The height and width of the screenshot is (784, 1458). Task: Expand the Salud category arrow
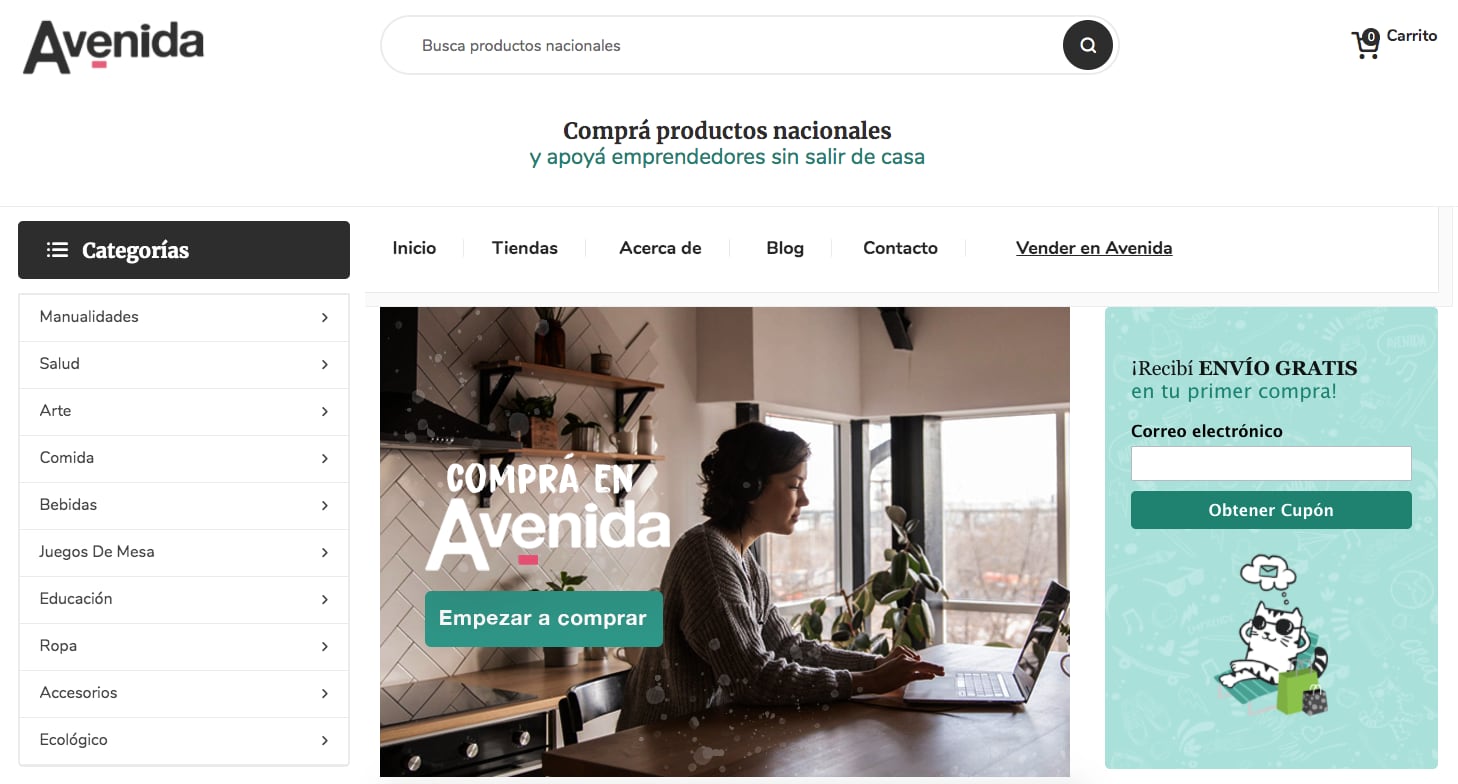click(325, 364)
